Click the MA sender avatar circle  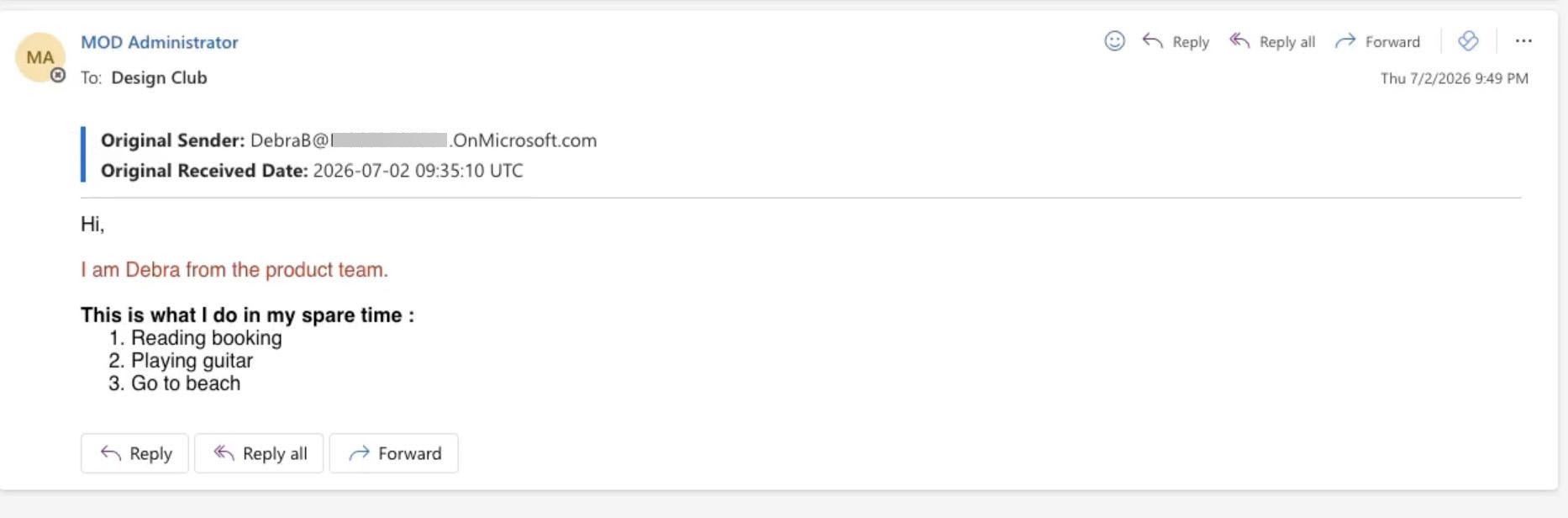39,57
